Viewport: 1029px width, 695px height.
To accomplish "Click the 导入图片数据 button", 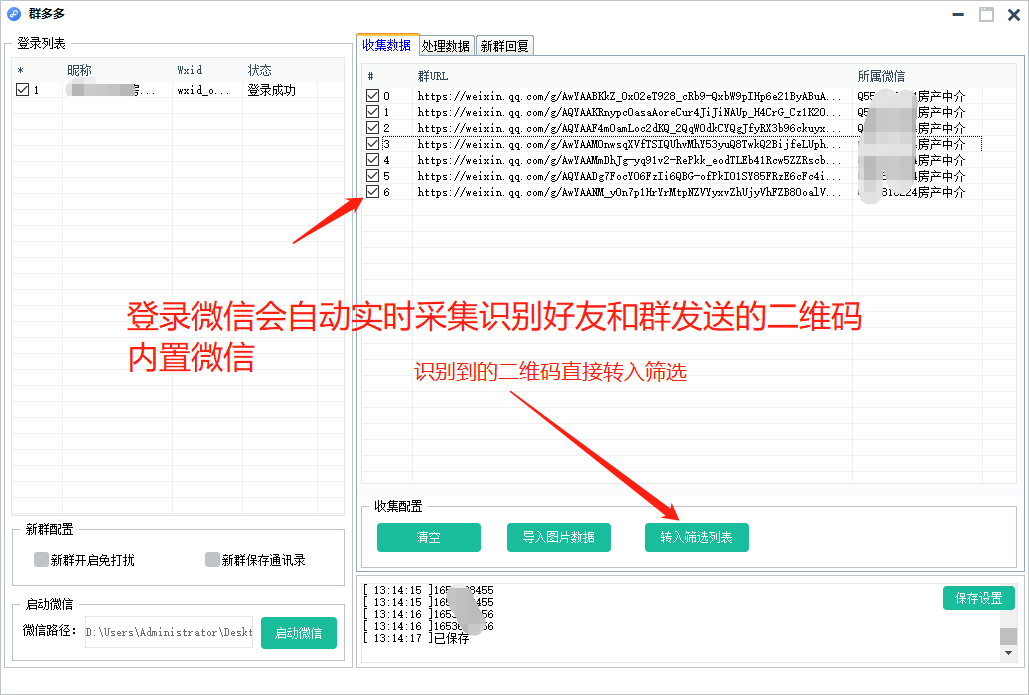I will pyautogui.click(x=558, y=538).
